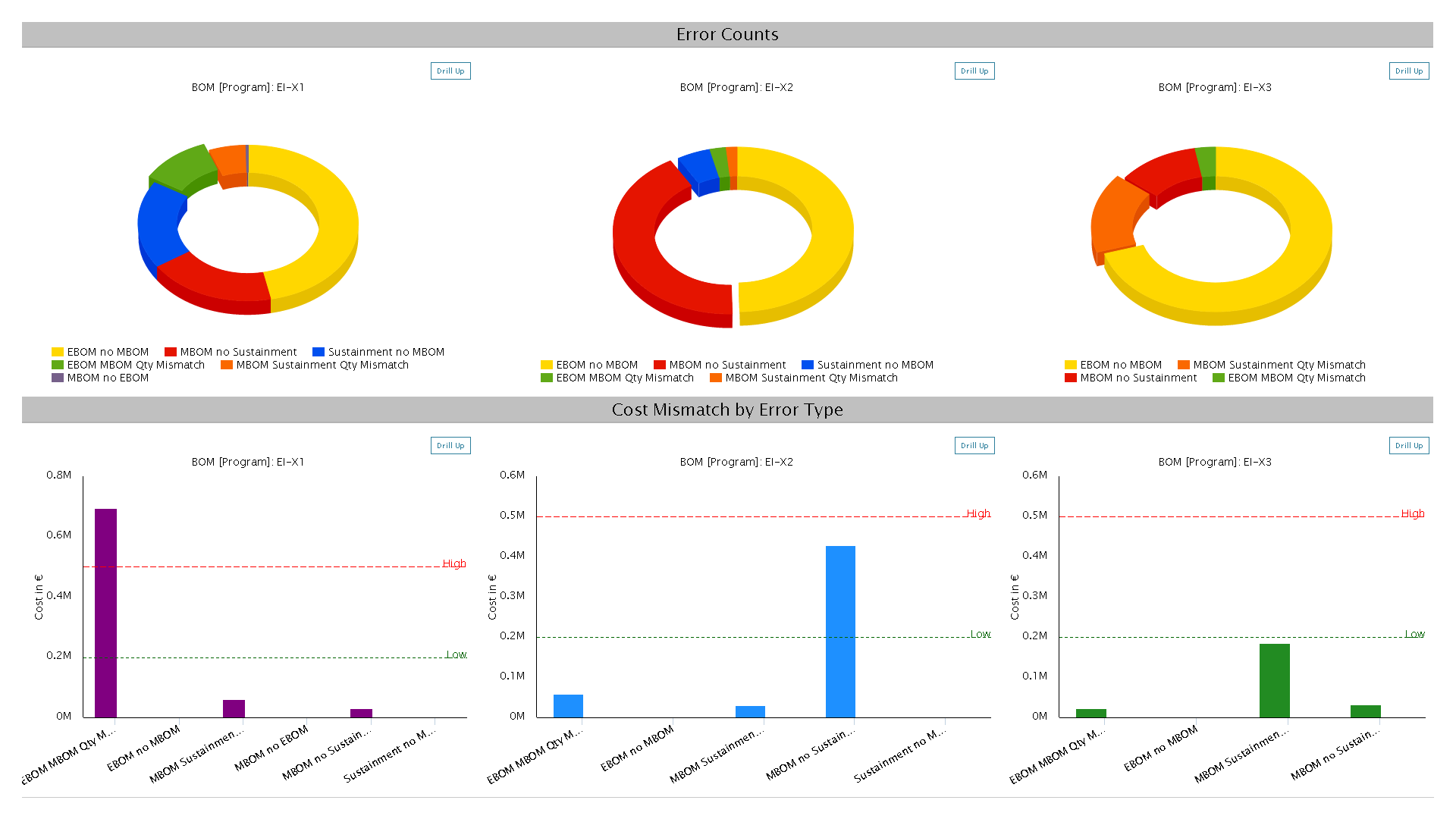The image size is (1456, 819).
Task: Click the EI-X2 donut chart title
Action: pos(736,87)
